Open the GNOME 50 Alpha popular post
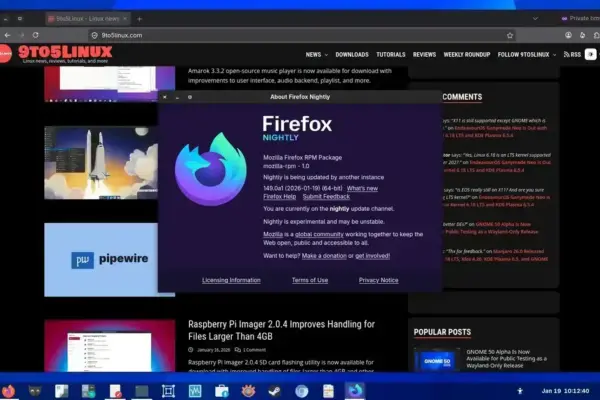Image resolution: width=600 pixels, height=400 pixels. [507, 359]
